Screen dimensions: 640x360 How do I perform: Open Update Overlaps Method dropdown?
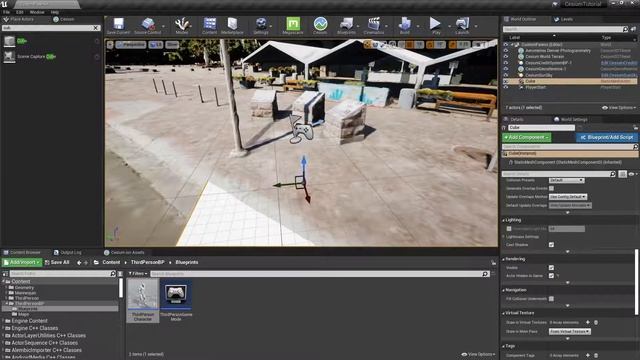click(x=568, y=197)
